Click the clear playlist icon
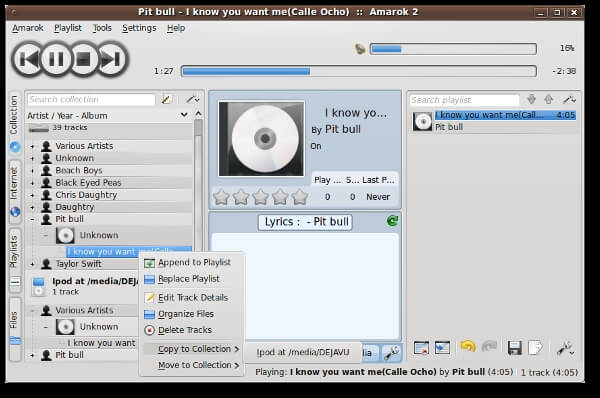 pyautogui.click(x=421, y=347)
